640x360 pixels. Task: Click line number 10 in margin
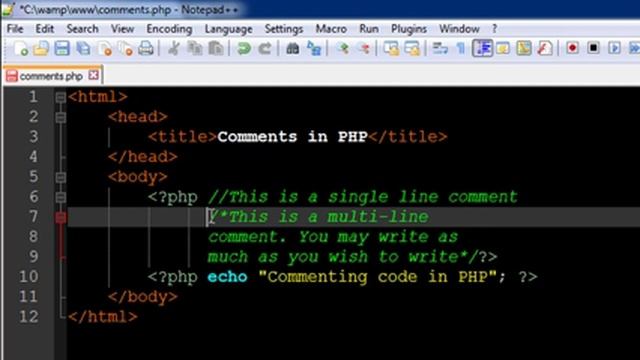tap(29, 277)
